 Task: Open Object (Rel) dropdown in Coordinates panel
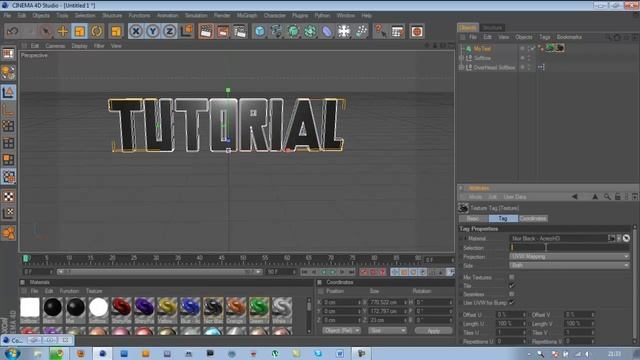pos(342,331)
